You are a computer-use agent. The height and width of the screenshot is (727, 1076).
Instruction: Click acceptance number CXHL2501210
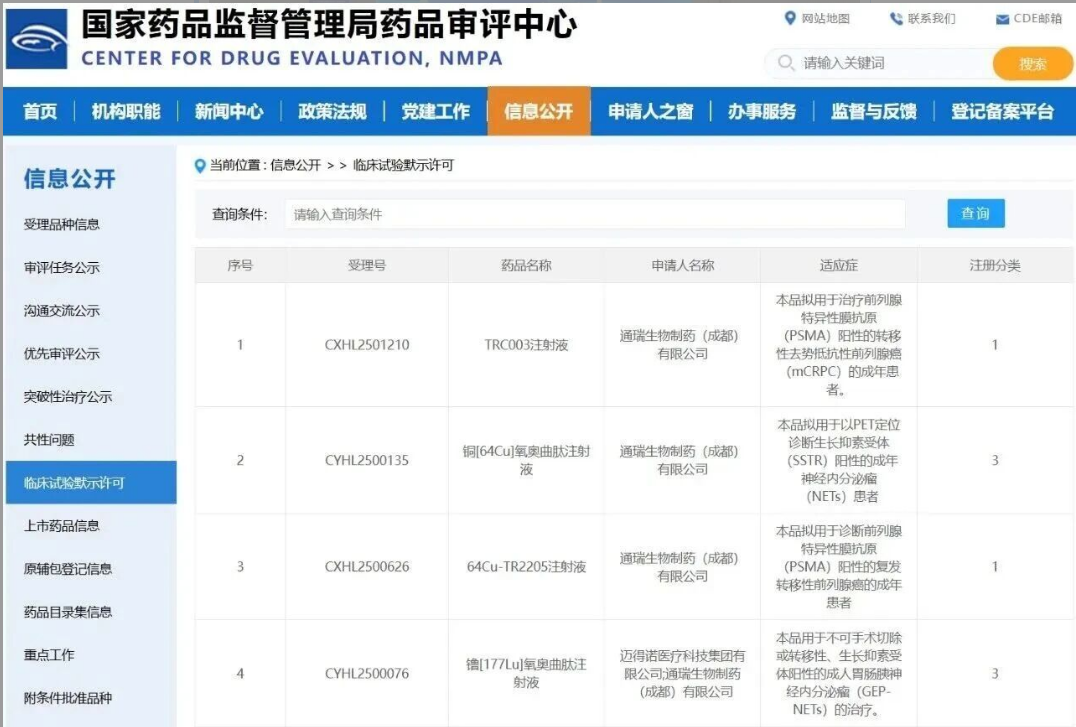coord(367,345)
